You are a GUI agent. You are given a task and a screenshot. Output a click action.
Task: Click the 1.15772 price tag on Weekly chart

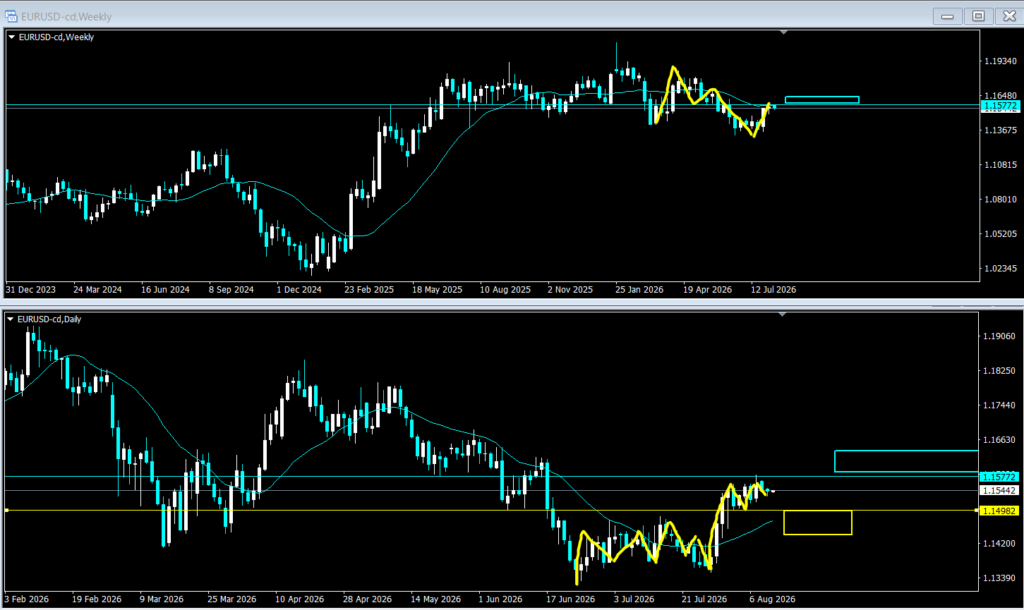(x=1000, y=106)
